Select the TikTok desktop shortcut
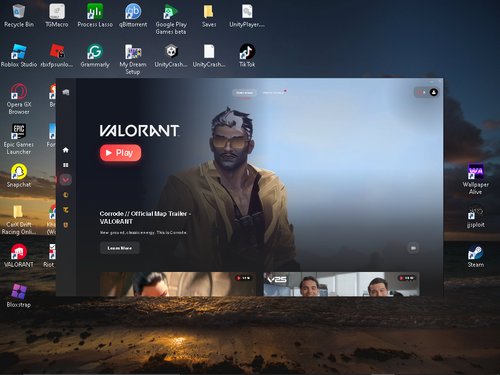Screen dimensions: 500x375 pyautogui.click(x=247, y=56)
